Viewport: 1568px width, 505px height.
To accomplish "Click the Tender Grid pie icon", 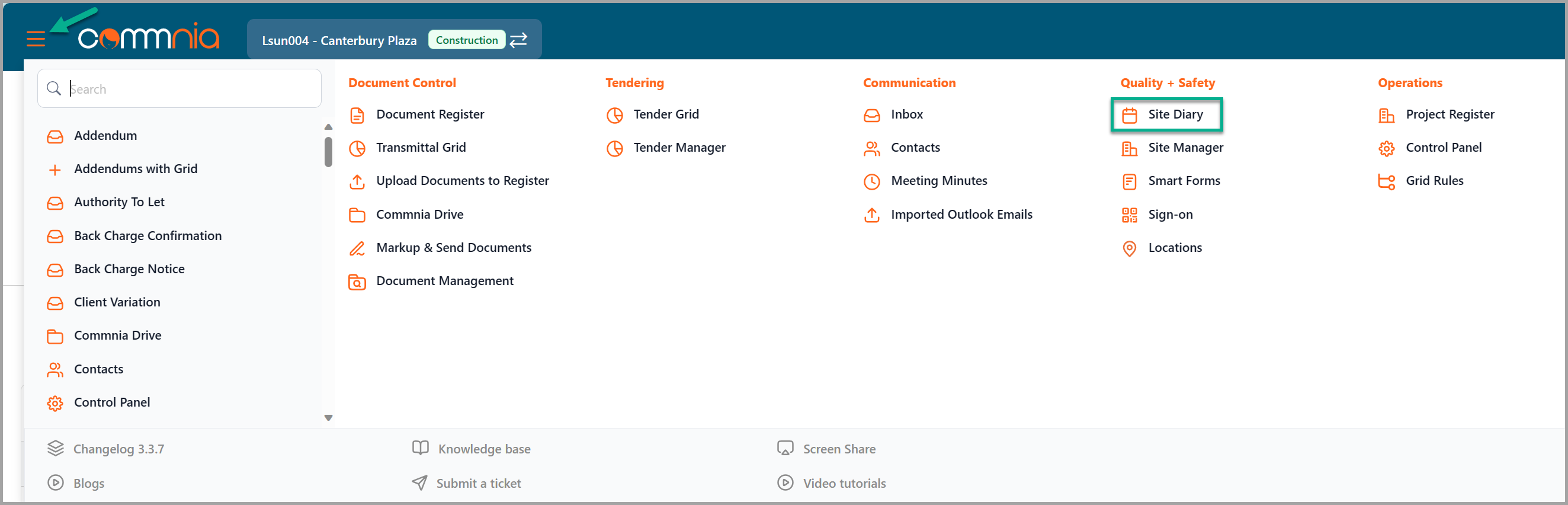I will (x=615, y=115).
